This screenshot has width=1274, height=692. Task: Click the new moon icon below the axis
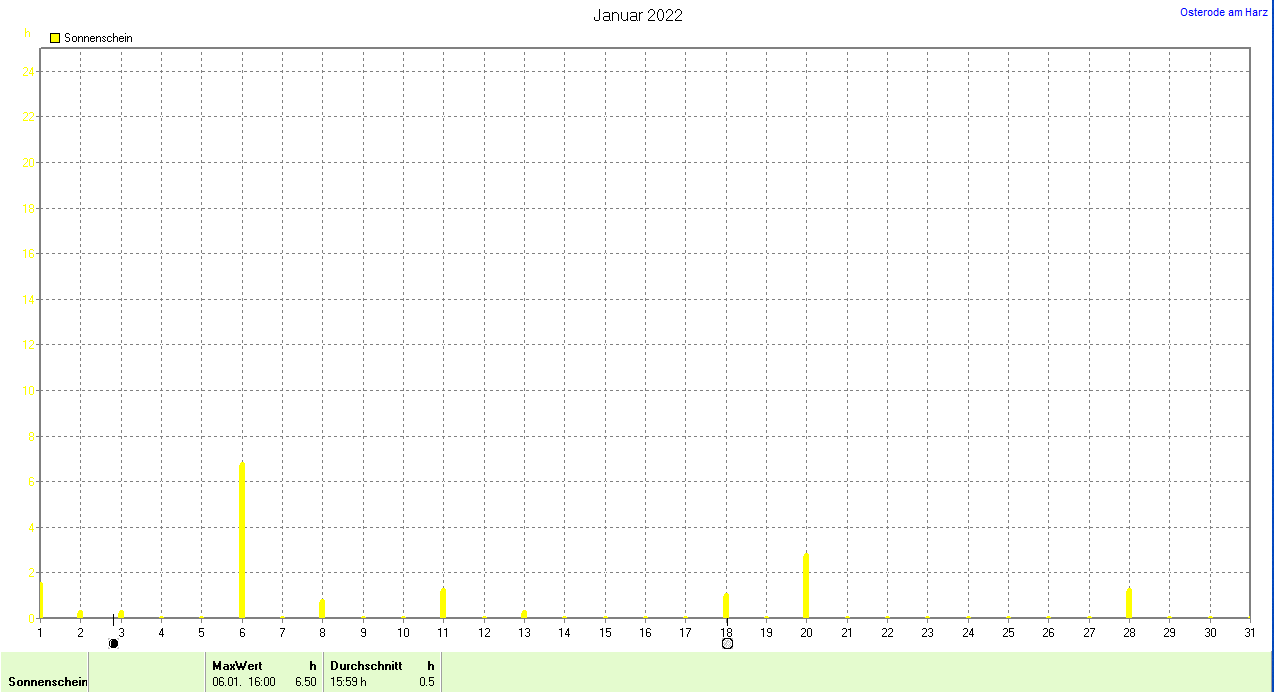(113, 643)
